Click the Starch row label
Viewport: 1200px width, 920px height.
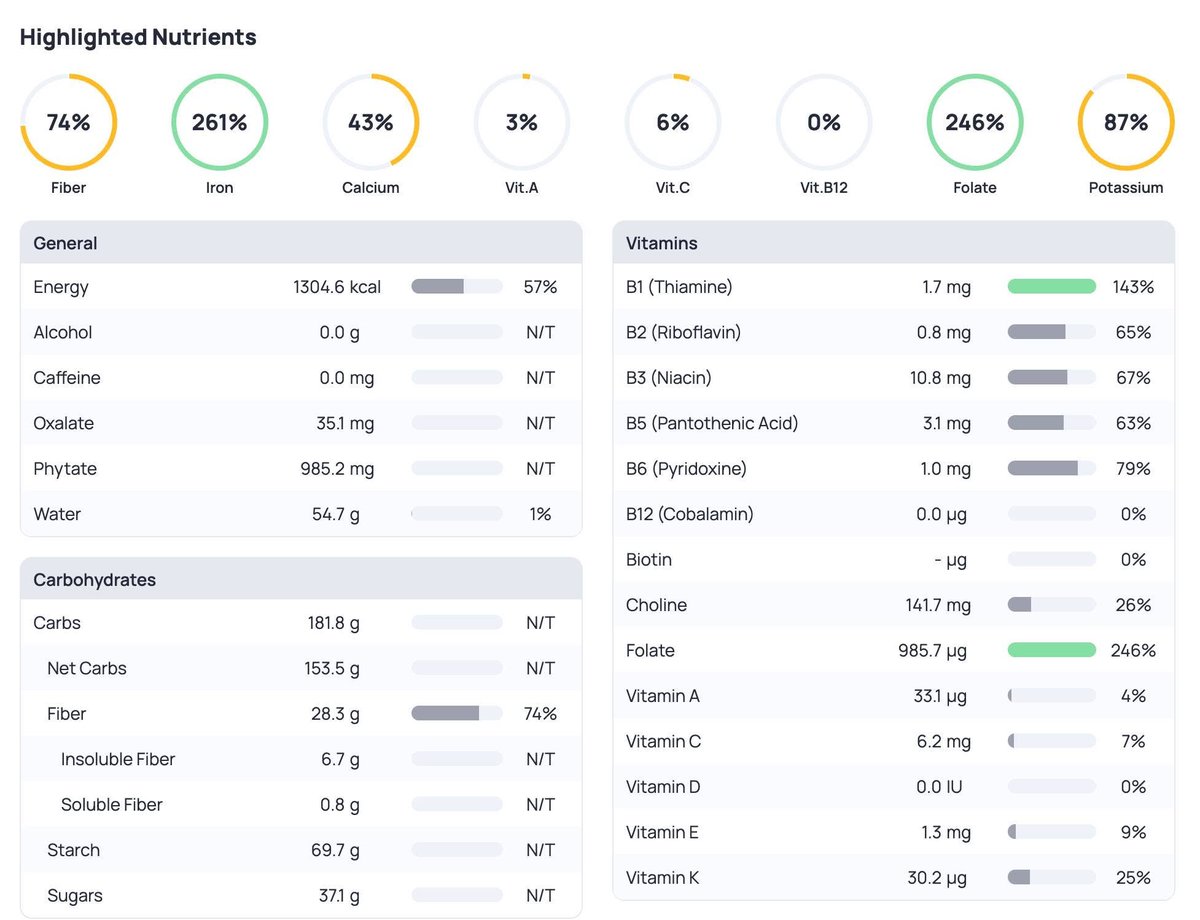74,850
